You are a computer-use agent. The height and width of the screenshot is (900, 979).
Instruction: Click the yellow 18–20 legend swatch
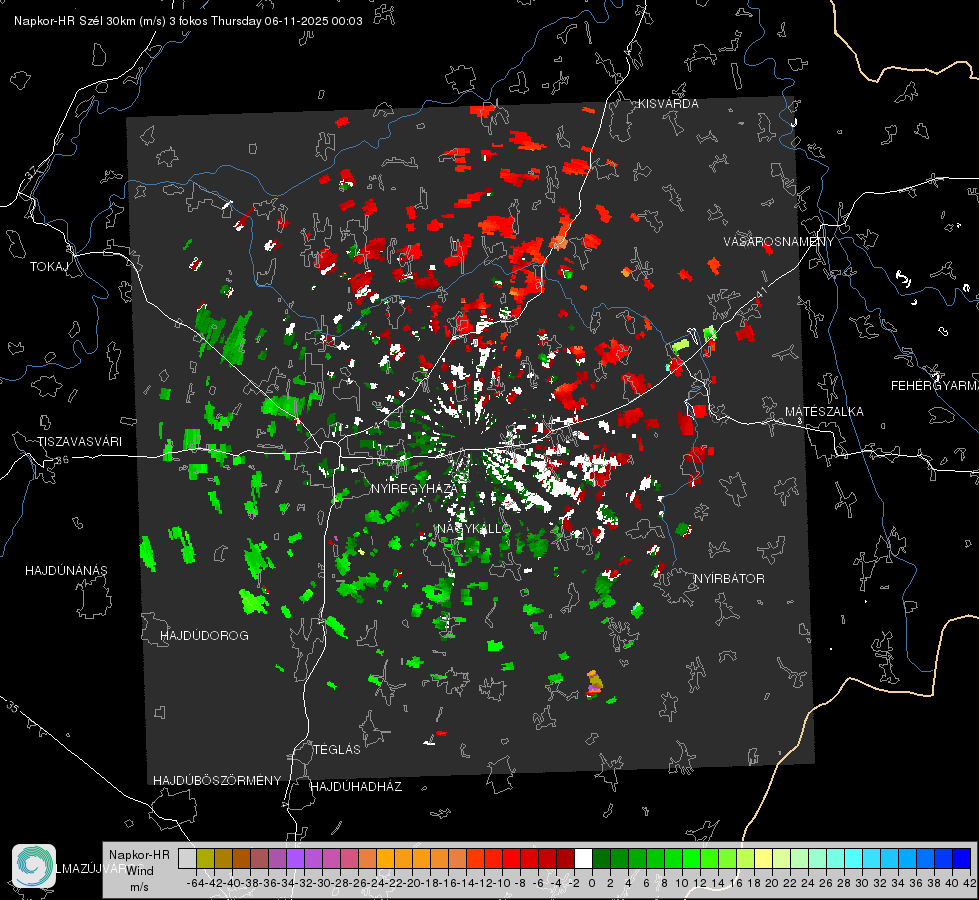pos(763,858)
